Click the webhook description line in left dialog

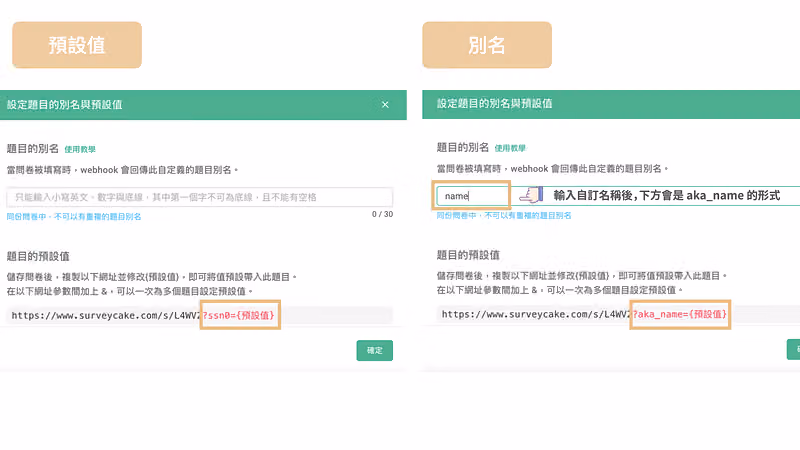point(122,170)
